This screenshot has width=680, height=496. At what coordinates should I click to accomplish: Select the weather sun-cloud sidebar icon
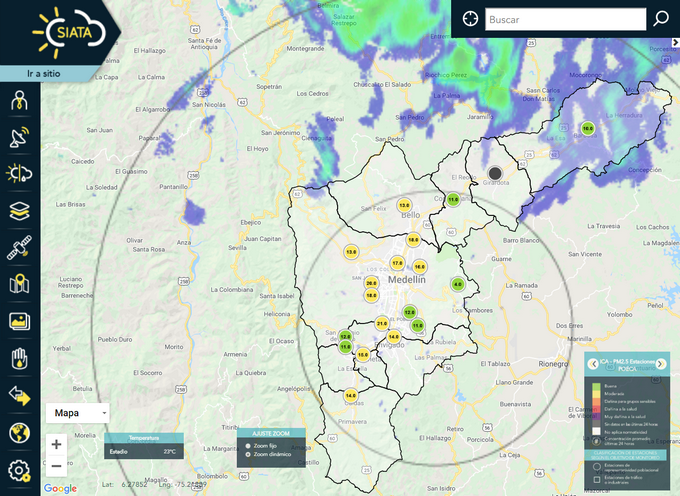(19, 174)
